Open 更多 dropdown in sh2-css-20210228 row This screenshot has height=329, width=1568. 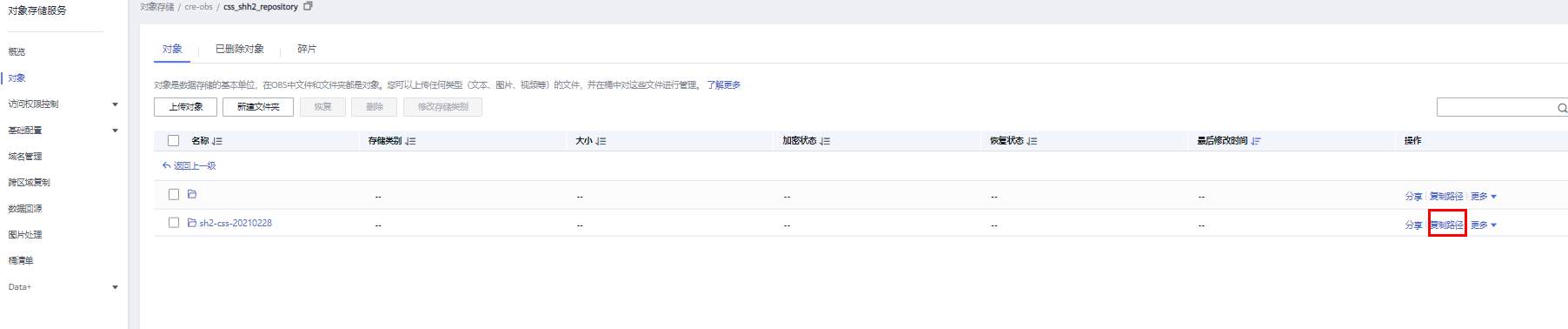1484,225
